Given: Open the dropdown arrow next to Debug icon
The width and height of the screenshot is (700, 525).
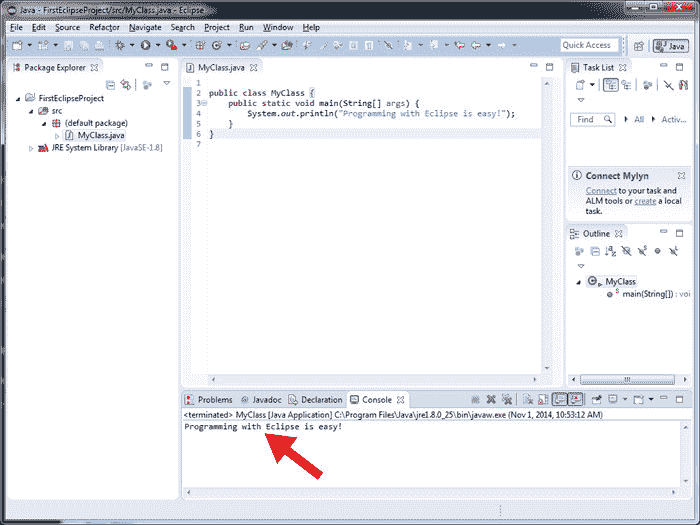Looking at the screenshot, I should (x=132, y=45).
